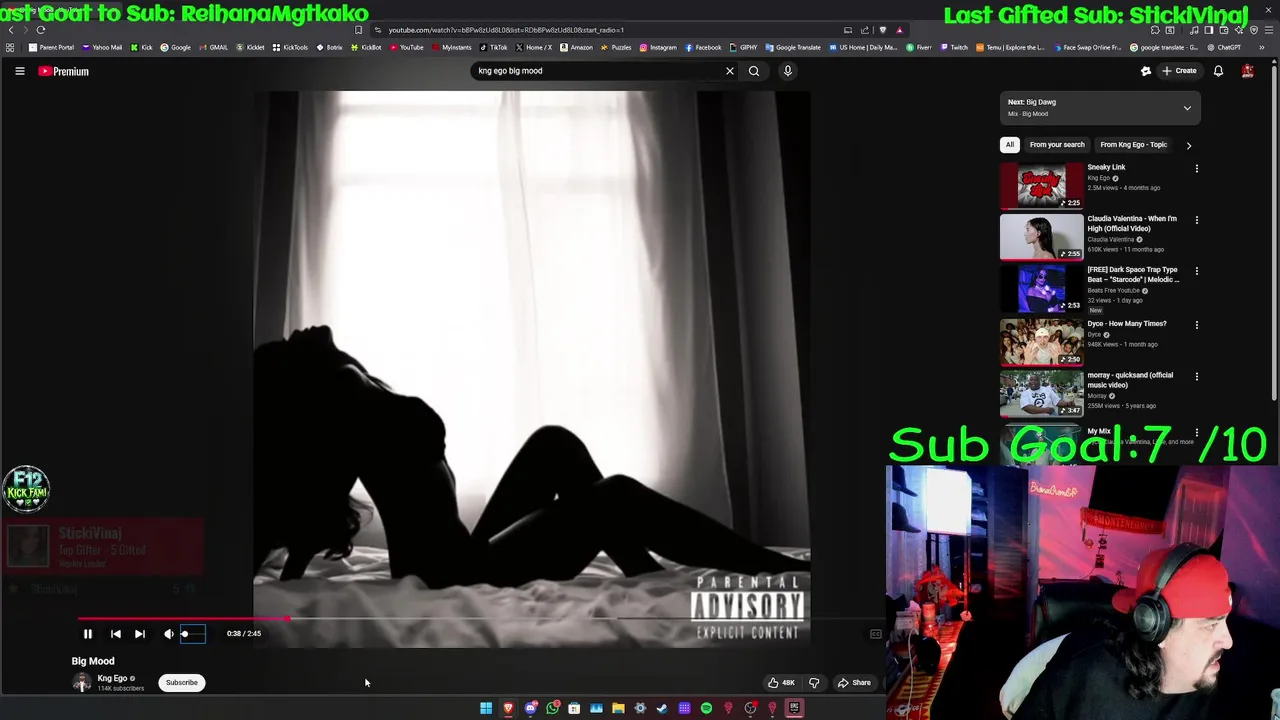Open Kng Ego channel avatar

point(82,682)
